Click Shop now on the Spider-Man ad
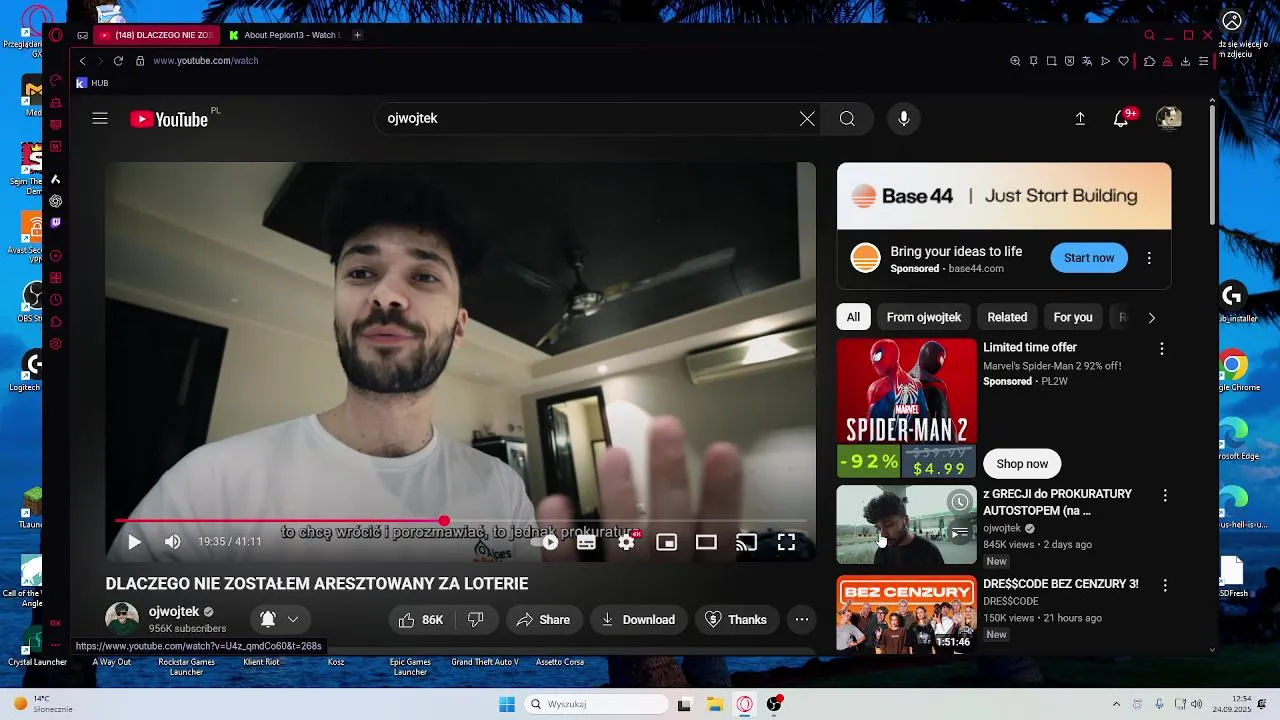The image size is (1280, 720). coord(1022,464)
